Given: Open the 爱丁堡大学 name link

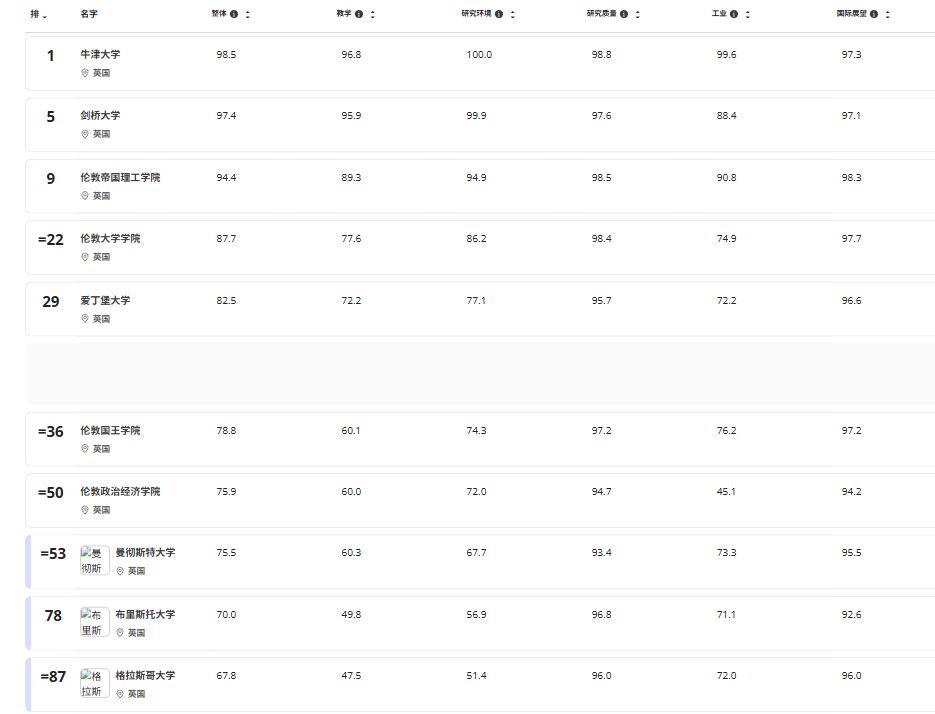Looking at the screenshot, I should (x=105, y=300).
